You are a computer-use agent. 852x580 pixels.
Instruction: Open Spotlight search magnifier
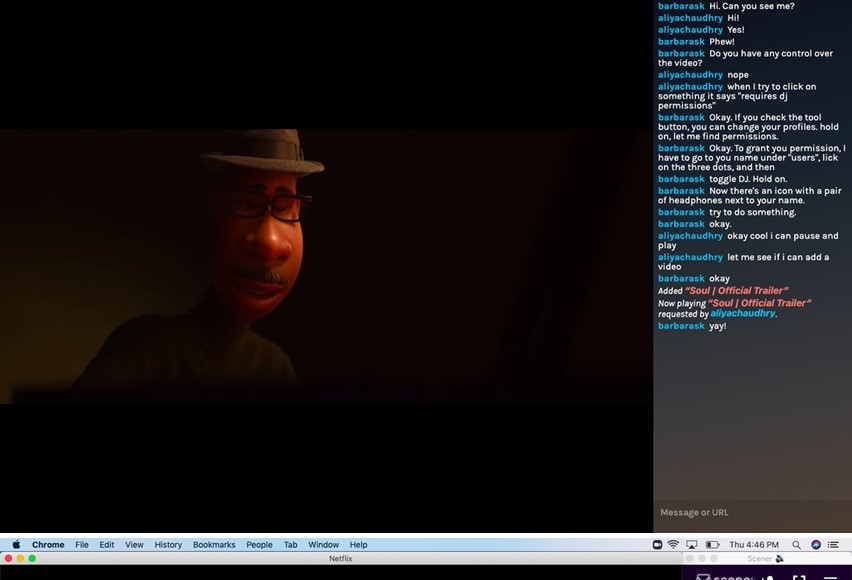(796, 544)
